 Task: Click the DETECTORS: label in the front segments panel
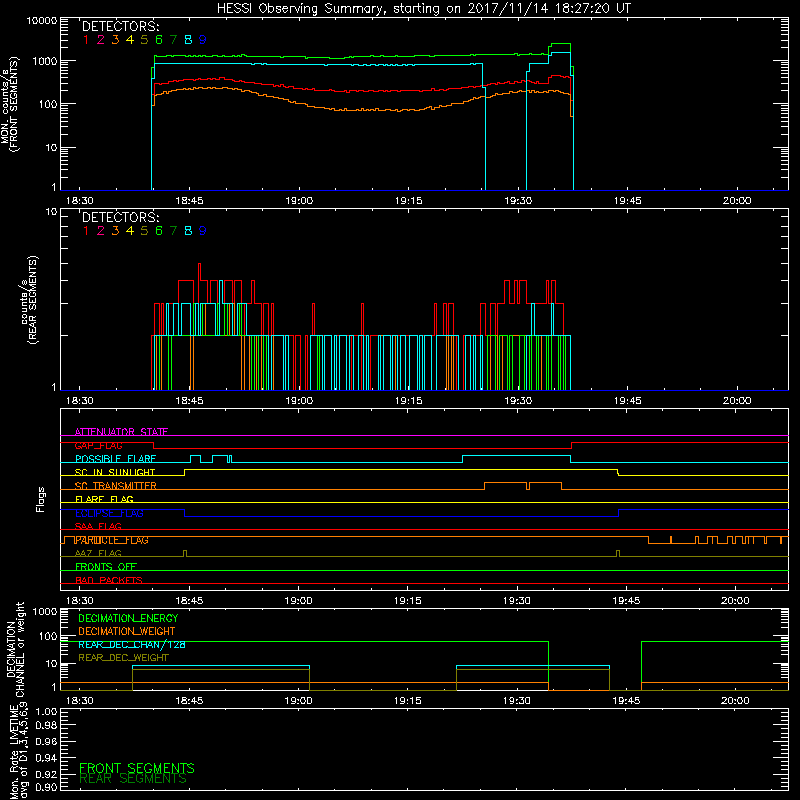121,27
